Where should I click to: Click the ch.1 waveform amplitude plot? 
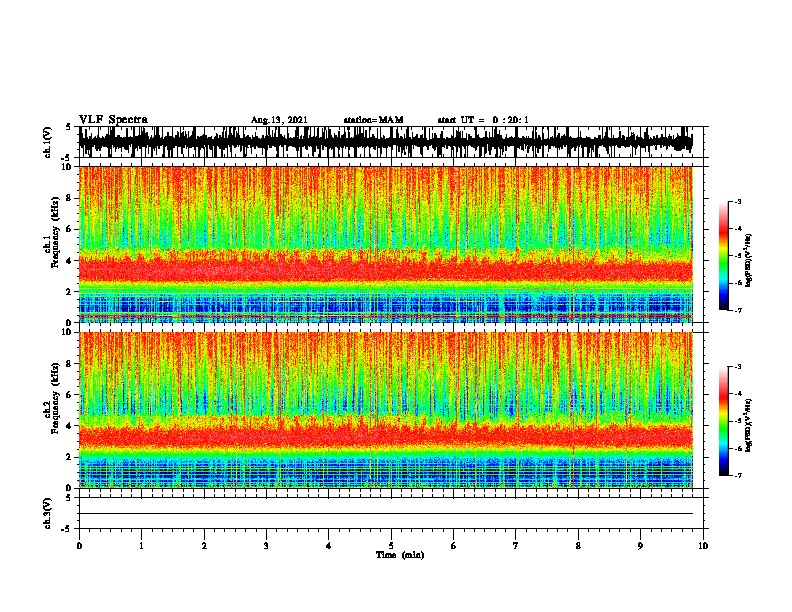tap(385, 142)
